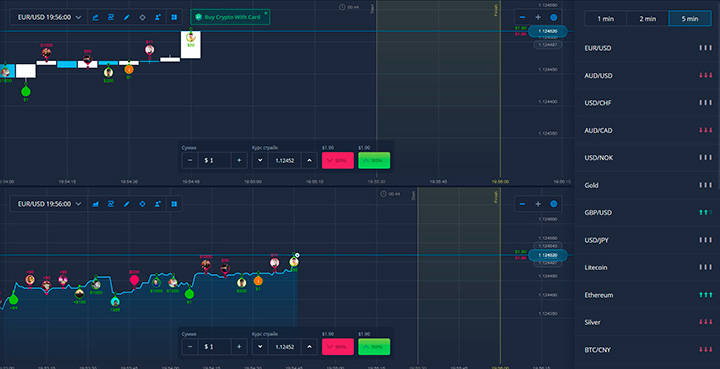This screenshot has height=369, width=720.
Task: Open the chart type icon in top chart toolbar
Action: (x=96, y=17)
